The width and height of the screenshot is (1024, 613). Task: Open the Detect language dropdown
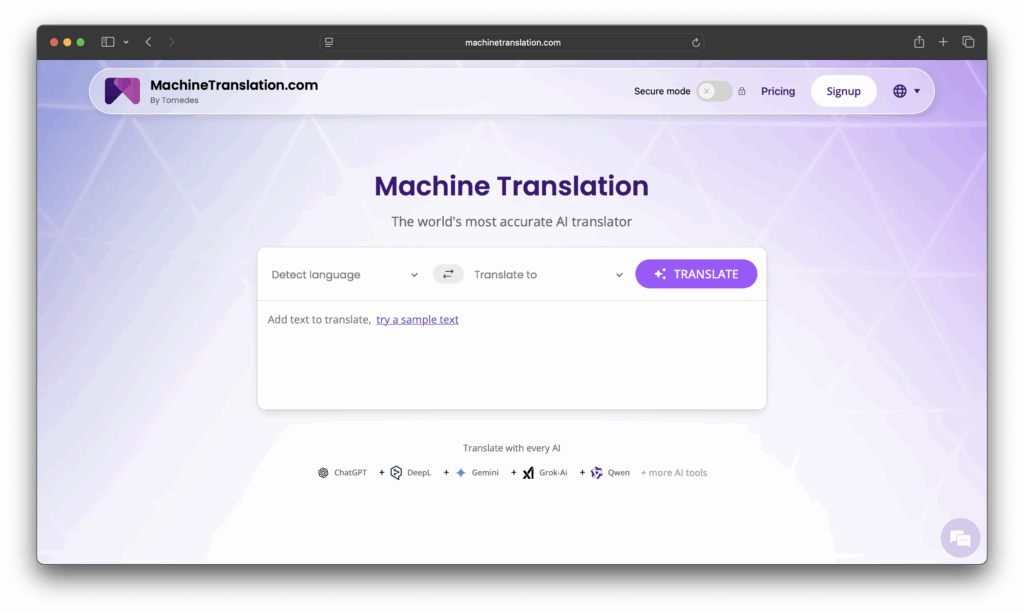pyautogui.click(x=344, y=275)
